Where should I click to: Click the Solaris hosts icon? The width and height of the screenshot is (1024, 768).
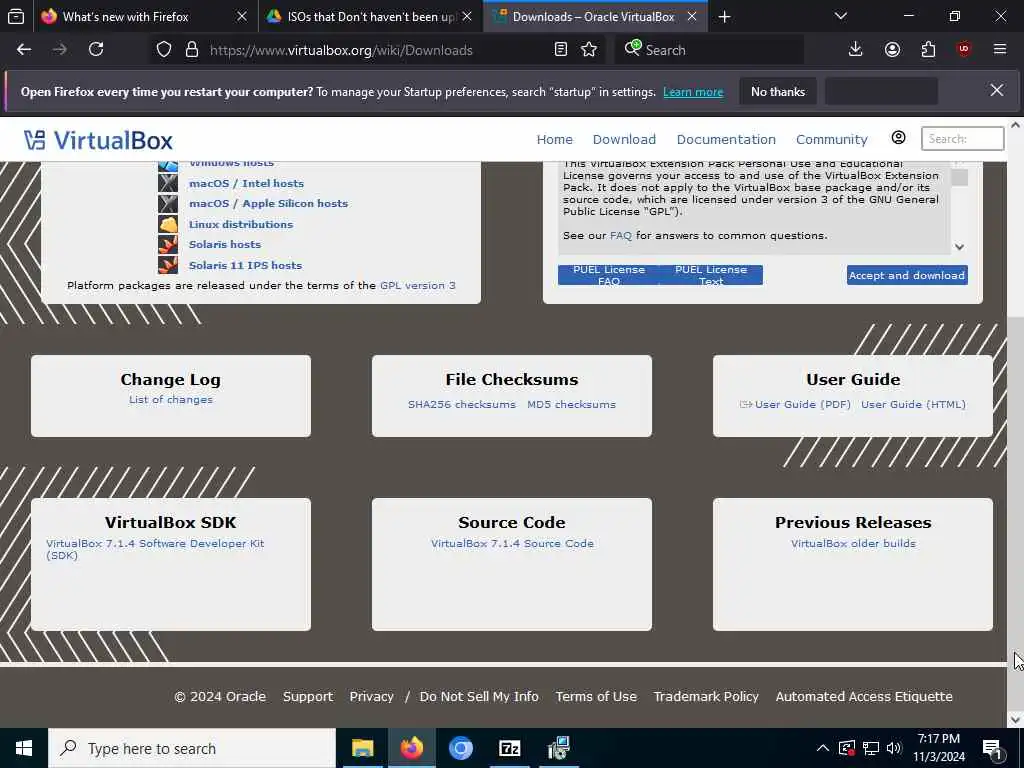point(168,244)
